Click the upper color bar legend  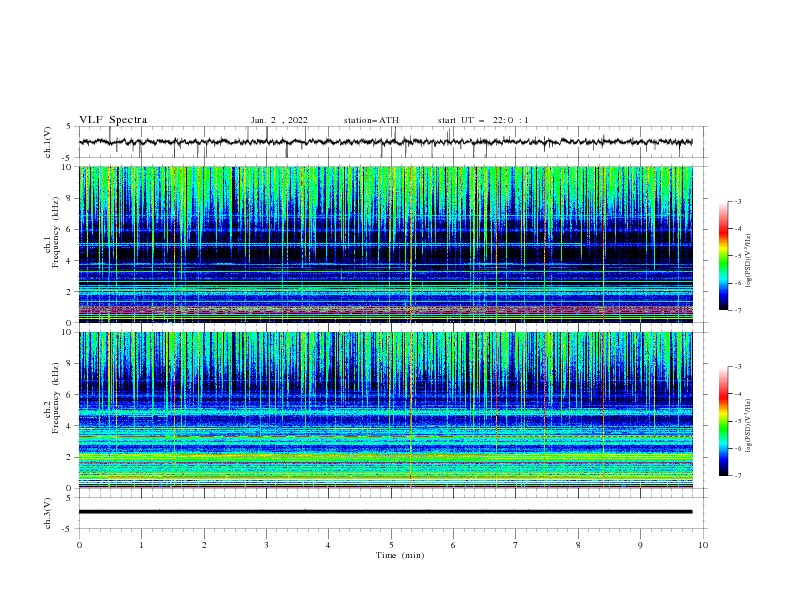click(x=723, y=256)
